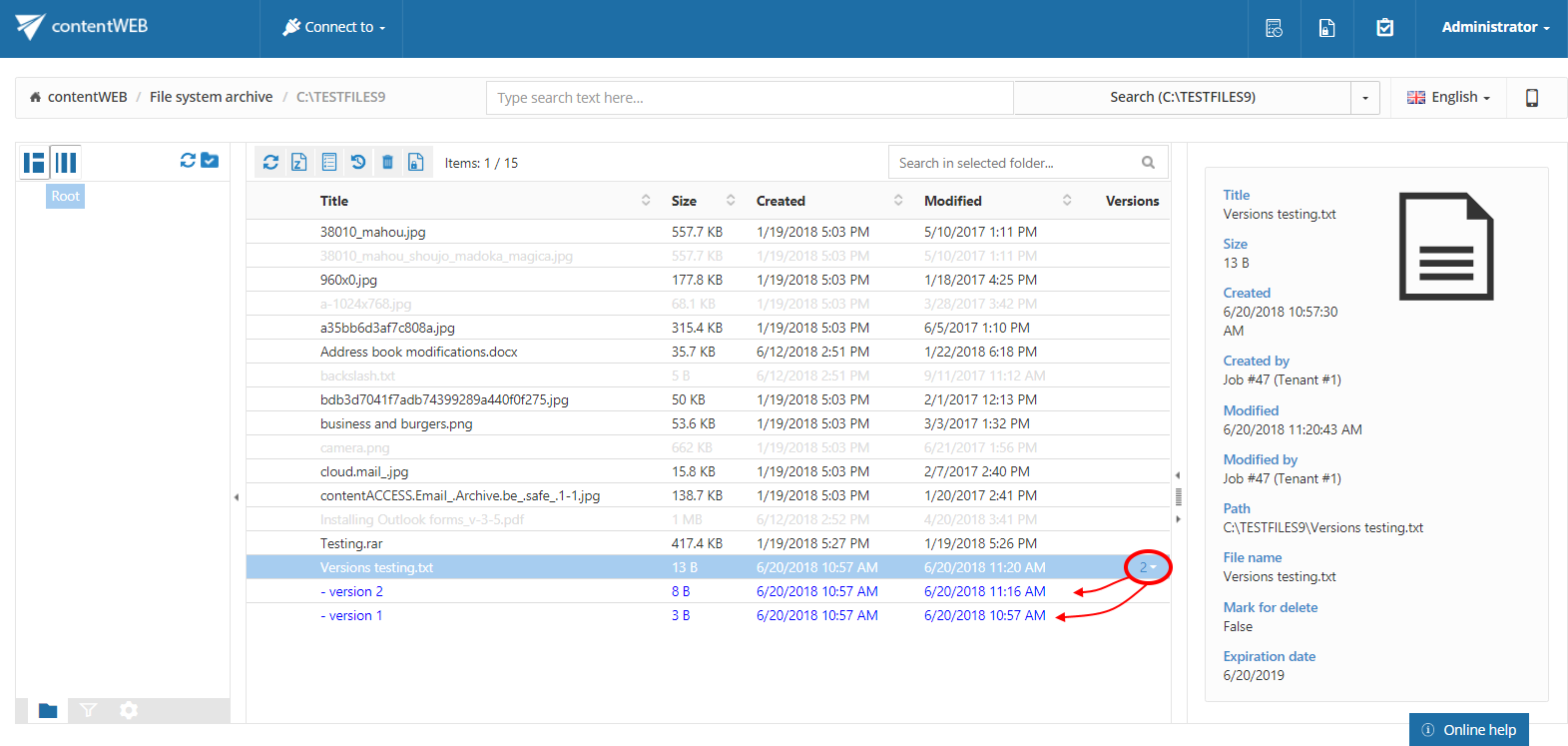Screen dimensions: 1568x746
Task: Select Address book modifications.docx
Action: [709, 352]
